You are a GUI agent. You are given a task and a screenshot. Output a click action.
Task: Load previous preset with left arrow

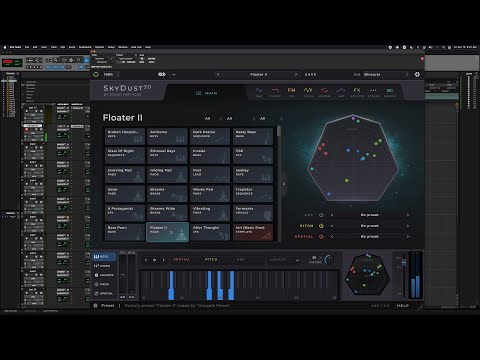(218, 74)
